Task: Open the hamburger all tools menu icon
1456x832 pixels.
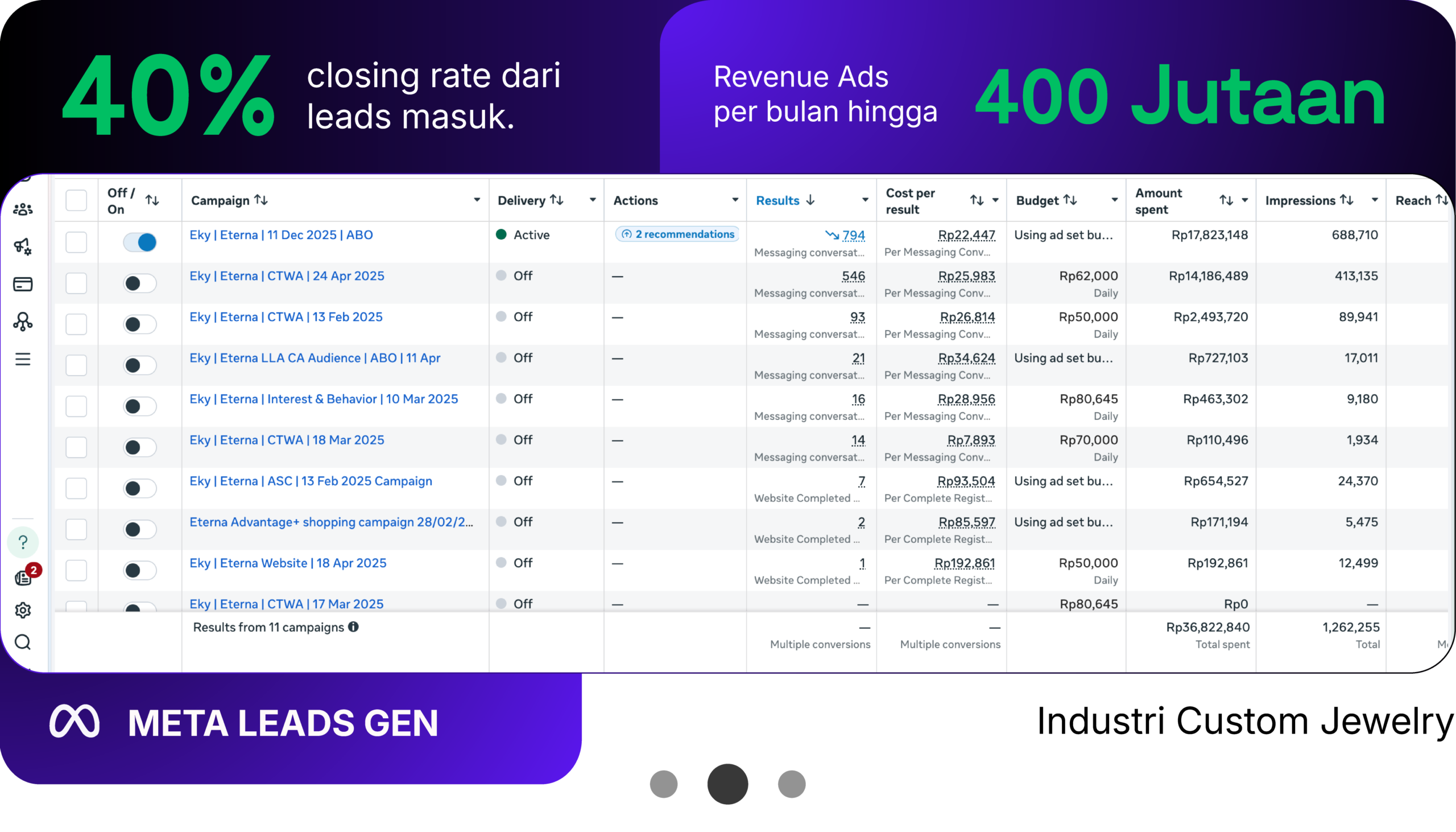Action: pos(23,359)
